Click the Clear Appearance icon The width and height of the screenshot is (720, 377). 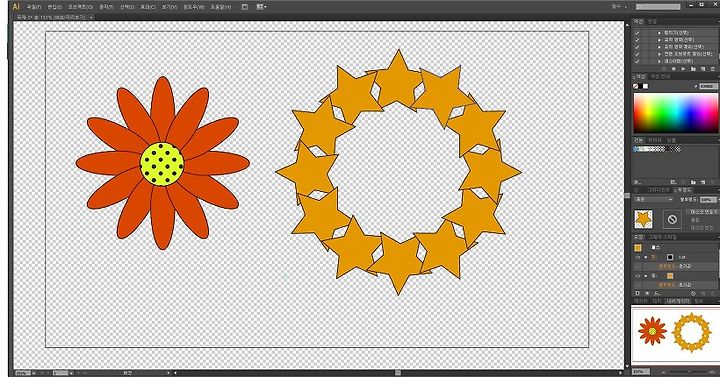693,293
